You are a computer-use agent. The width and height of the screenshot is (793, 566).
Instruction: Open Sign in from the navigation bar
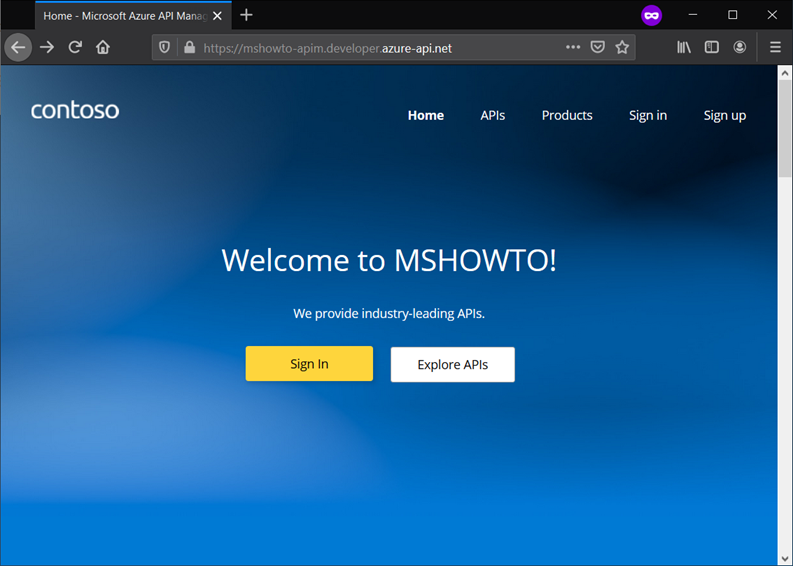coord(648,116)
